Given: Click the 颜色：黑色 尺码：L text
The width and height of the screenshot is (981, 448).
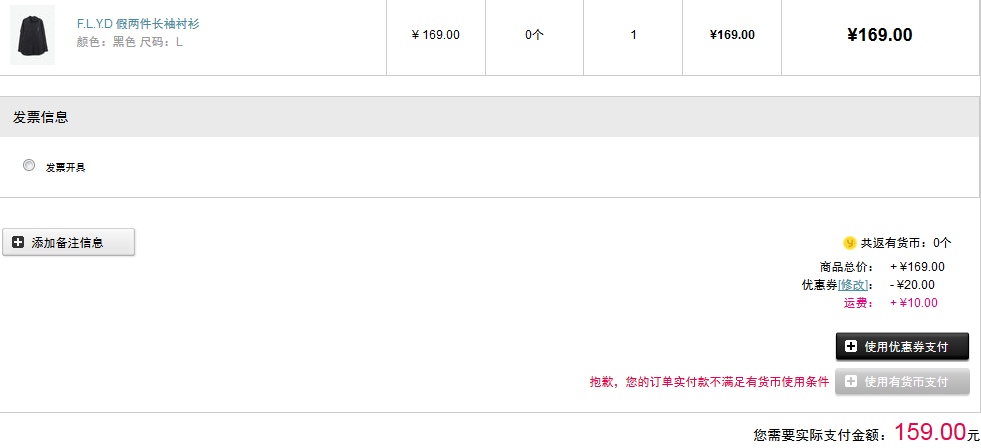Looking at the screenshot, I should (130, 43).
